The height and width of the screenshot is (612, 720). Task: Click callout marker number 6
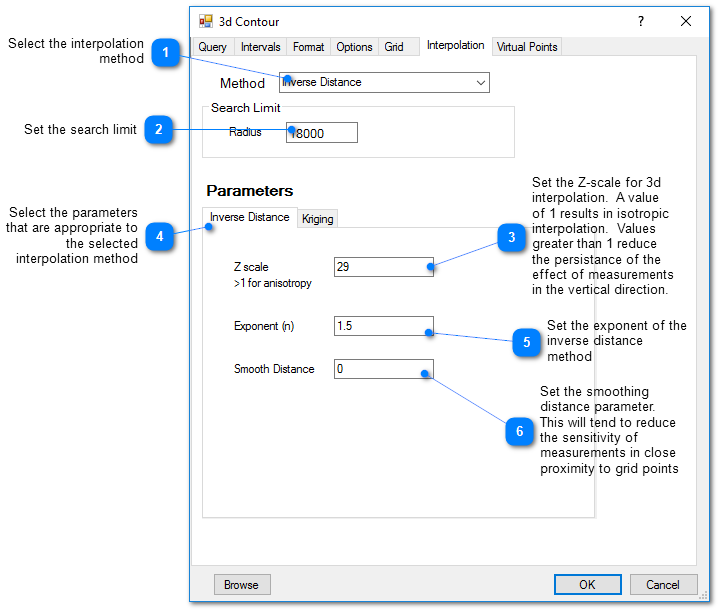pyautogui.click(x=520, y=432)
